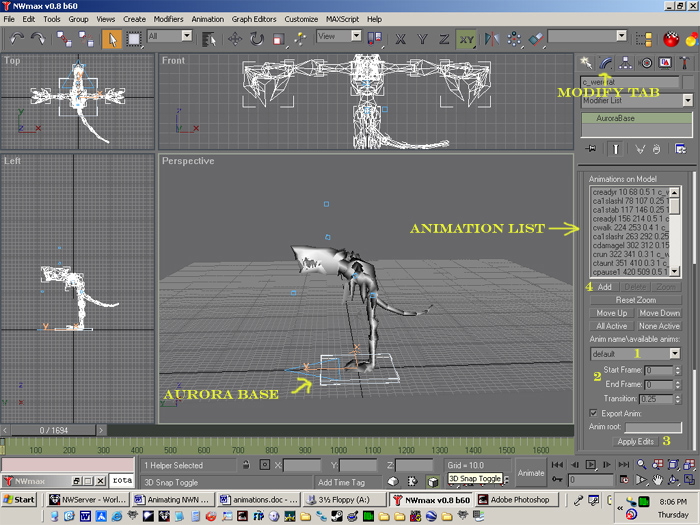Image resolution: width=700 pixels, height=525 pixels.
Task: Click the Reset Zoom button
Action: (635, 300)
